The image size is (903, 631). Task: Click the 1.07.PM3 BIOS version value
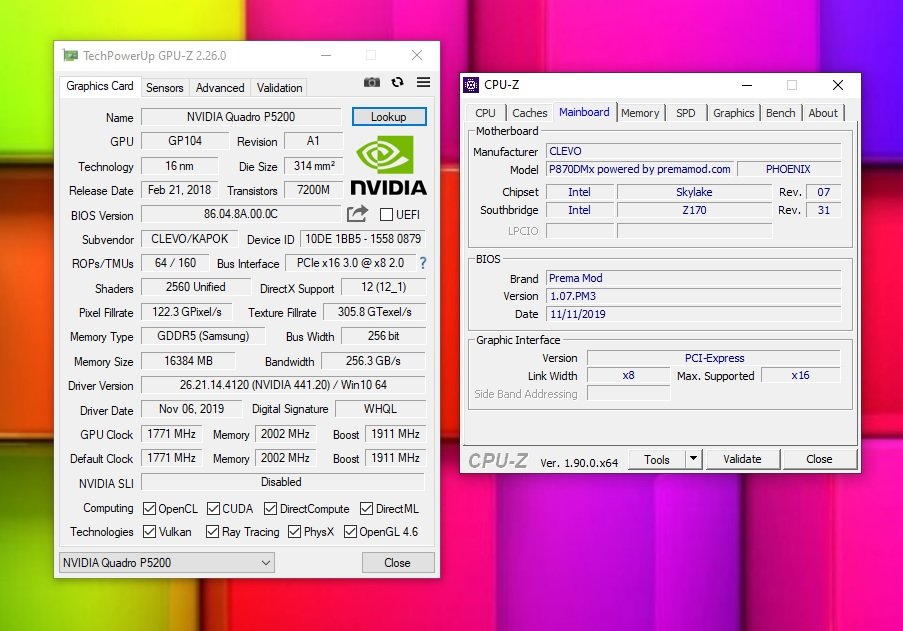tap(693, 297)
